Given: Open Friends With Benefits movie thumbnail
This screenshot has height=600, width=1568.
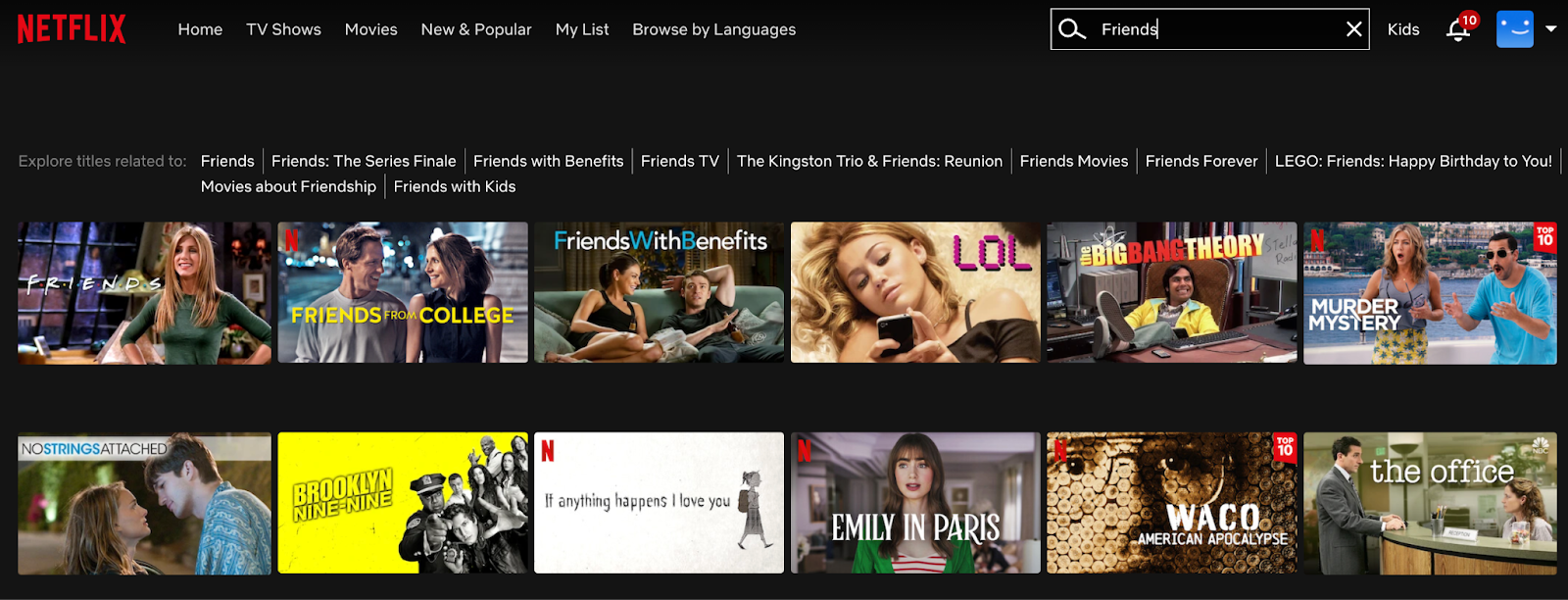Looking at the screenshot, I should pyautogui.click(x=659, y=293).
